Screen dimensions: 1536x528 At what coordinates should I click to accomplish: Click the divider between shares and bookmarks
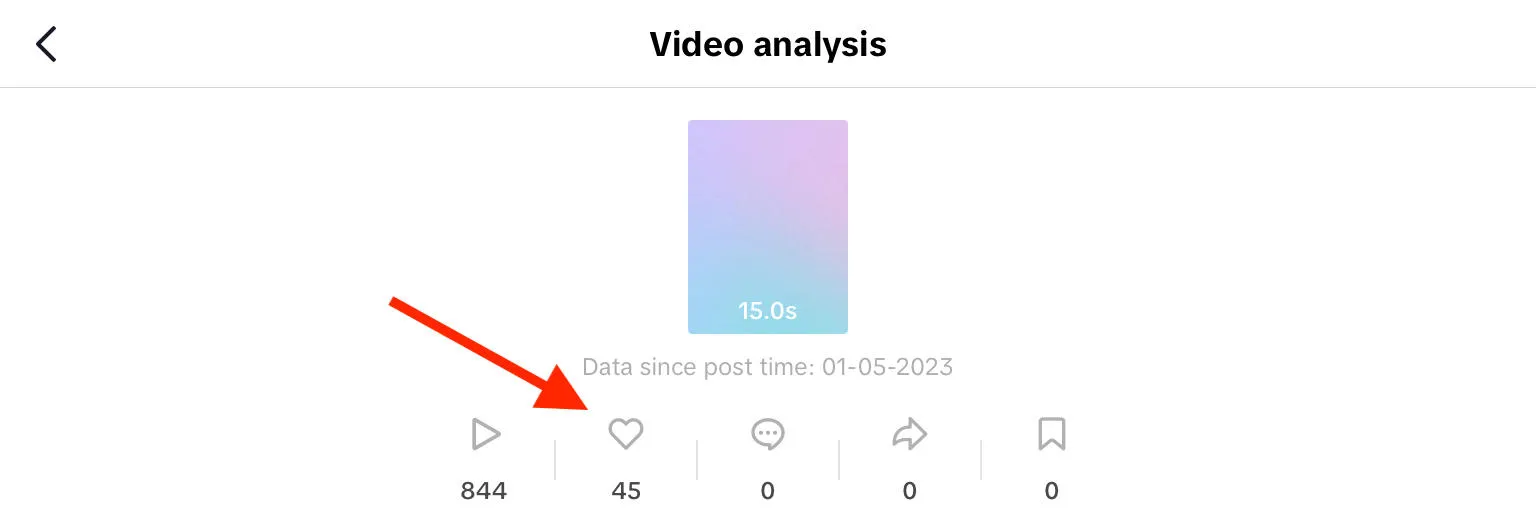point(981,460)
